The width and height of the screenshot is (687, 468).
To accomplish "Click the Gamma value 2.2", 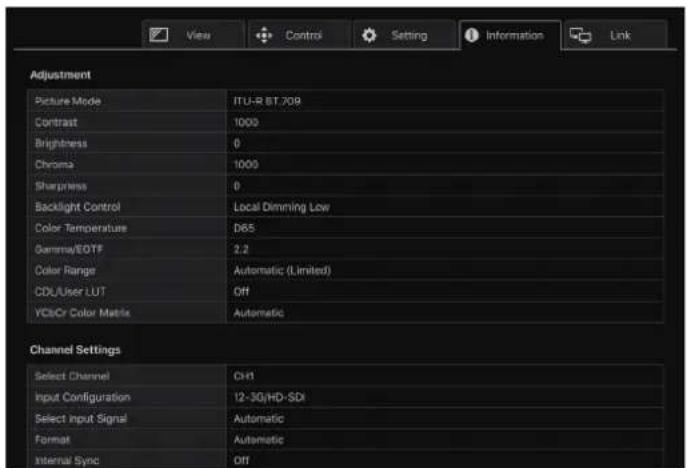I will (x=241, y=249).
